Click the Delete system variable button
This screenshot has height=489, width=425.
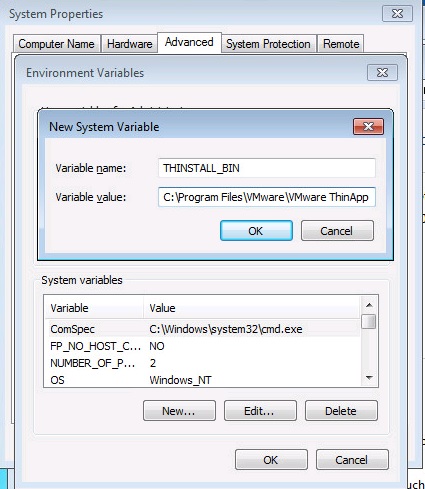[x=341, y=411]
